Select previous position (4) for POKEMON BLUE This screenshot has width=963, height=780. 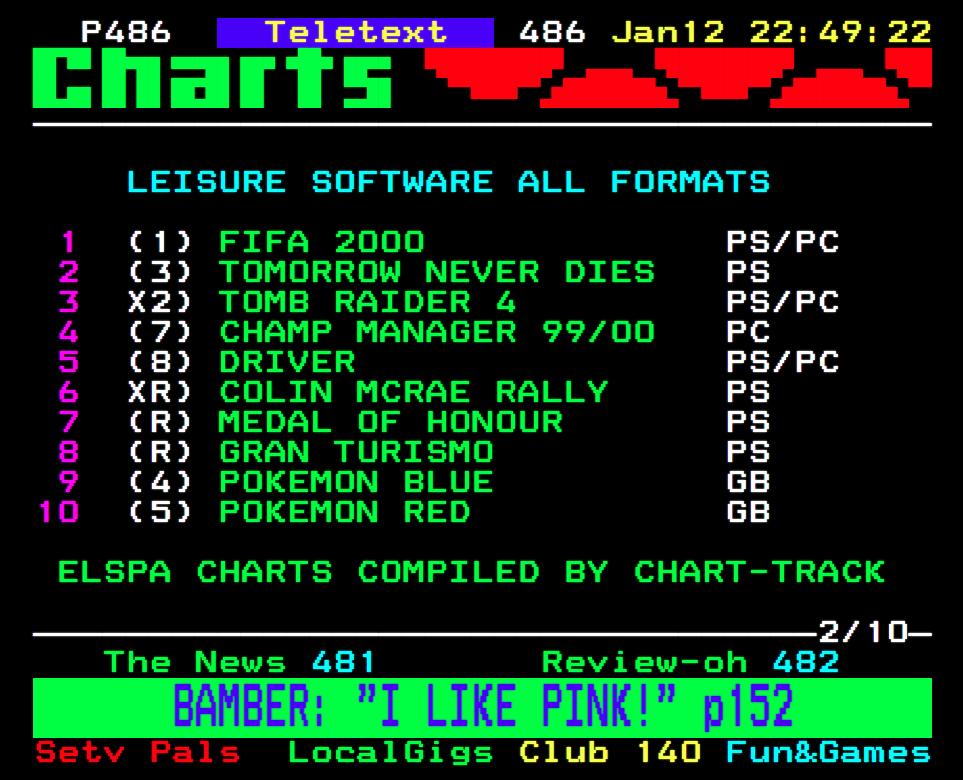pyautogui.click(x=160, y=483)
